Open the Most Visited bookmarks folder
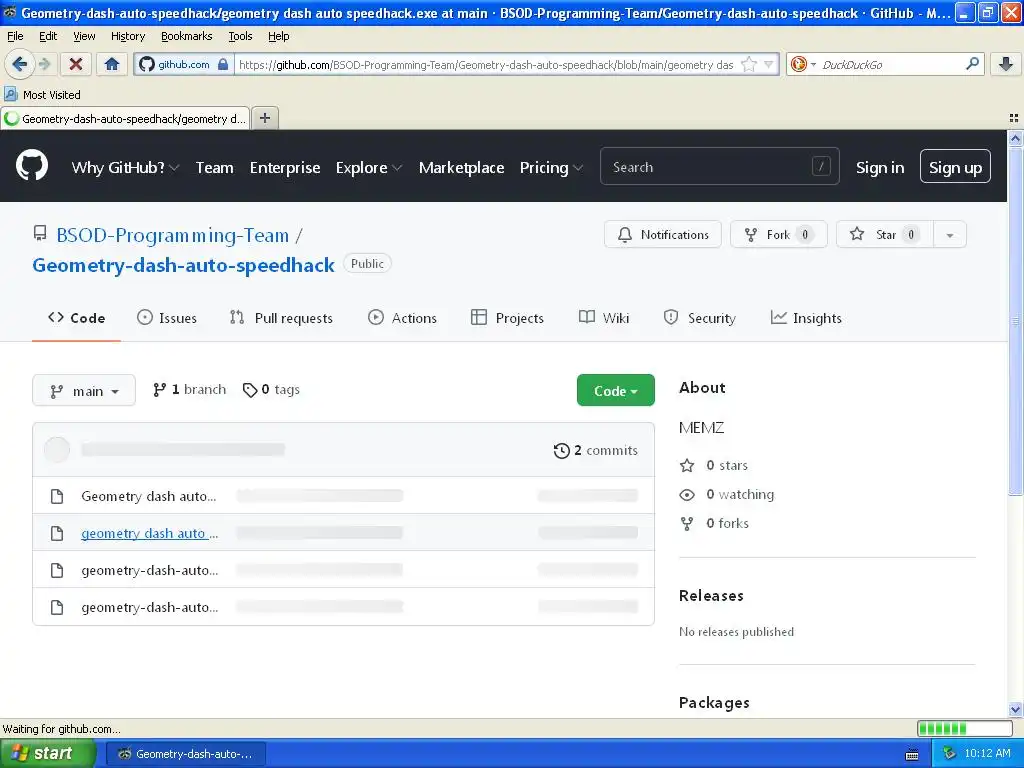This screenshot has width=1024, height=768. point(42,95)
